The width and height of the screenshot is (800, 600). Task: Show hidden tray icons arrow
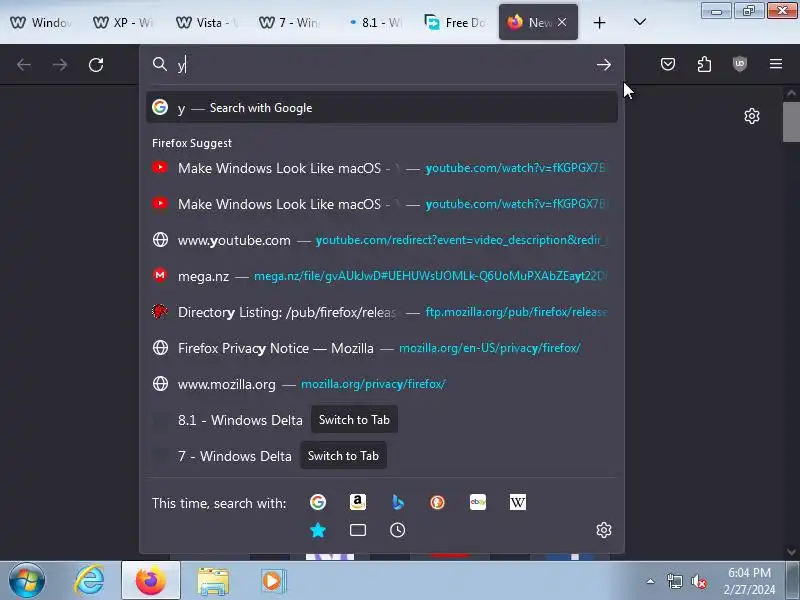(x=650, y=581)
